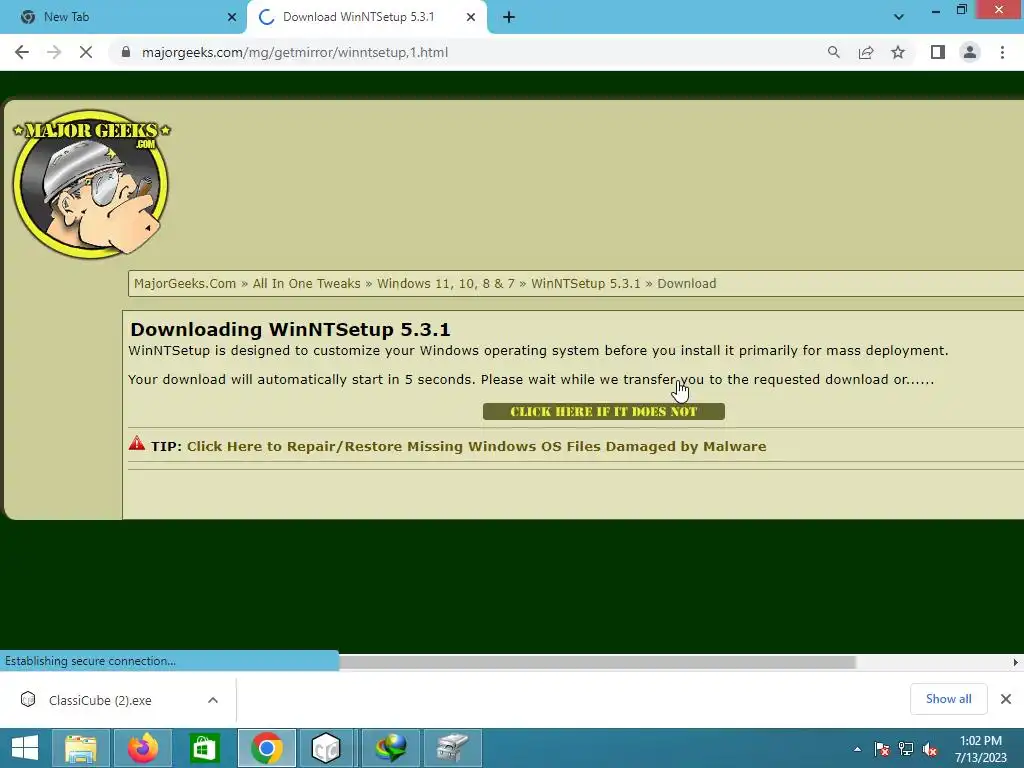
Task: Open All In One Tweaks breadcrumb
Action: pyautogui.click(x=306, y=283)
